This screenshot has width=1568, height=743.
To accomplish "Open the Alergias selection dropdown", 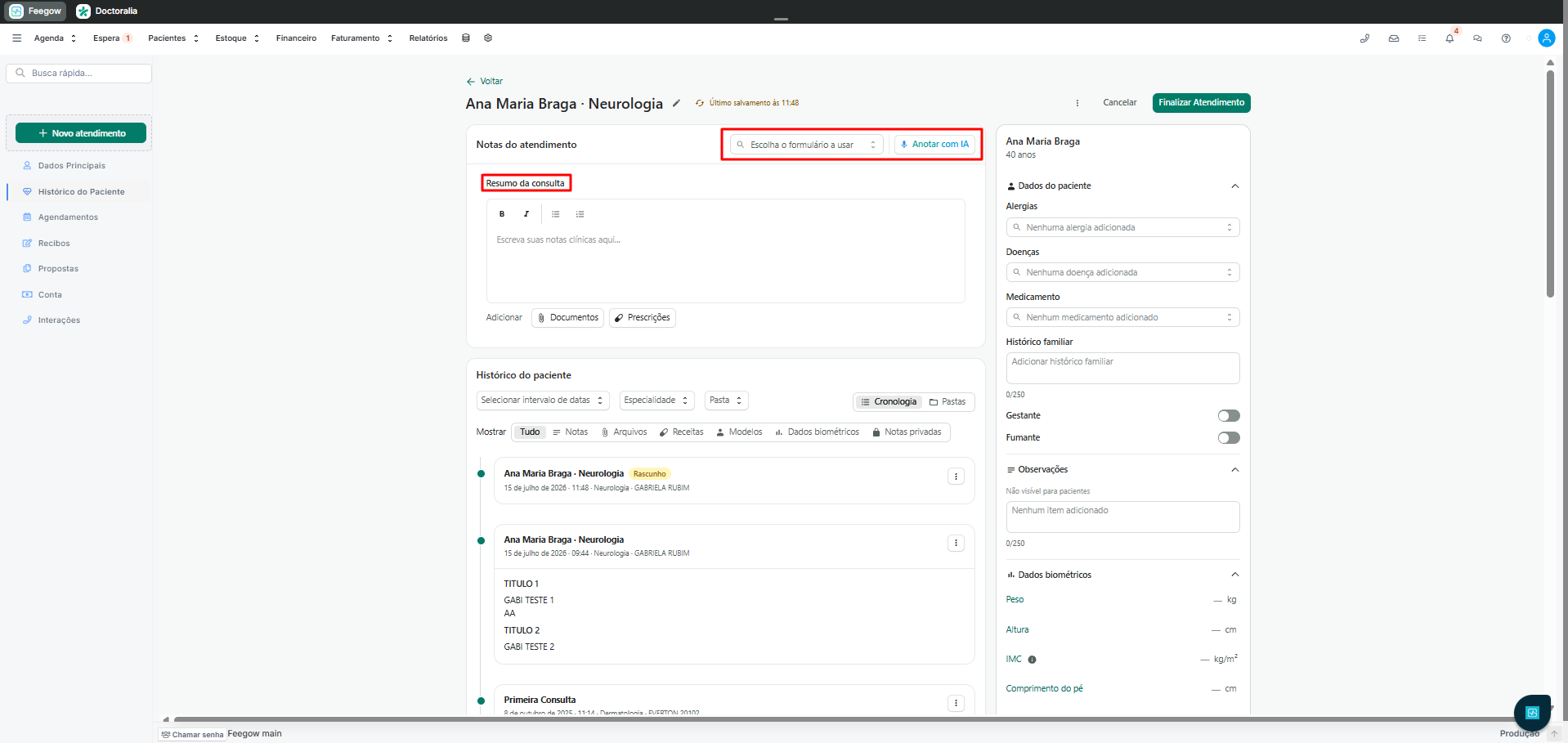I will [x=1122, y=227].
